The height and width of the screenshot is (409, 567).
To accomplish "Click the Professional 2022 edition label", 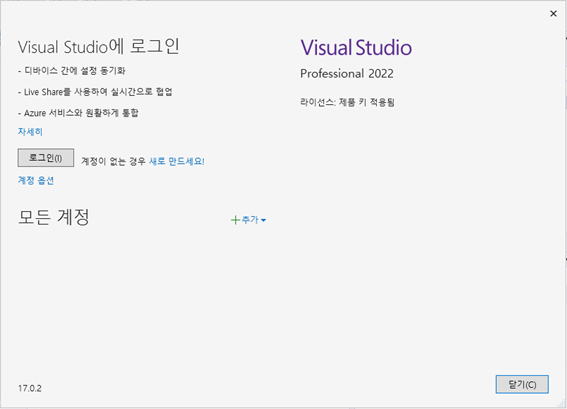I will point(347,74).
